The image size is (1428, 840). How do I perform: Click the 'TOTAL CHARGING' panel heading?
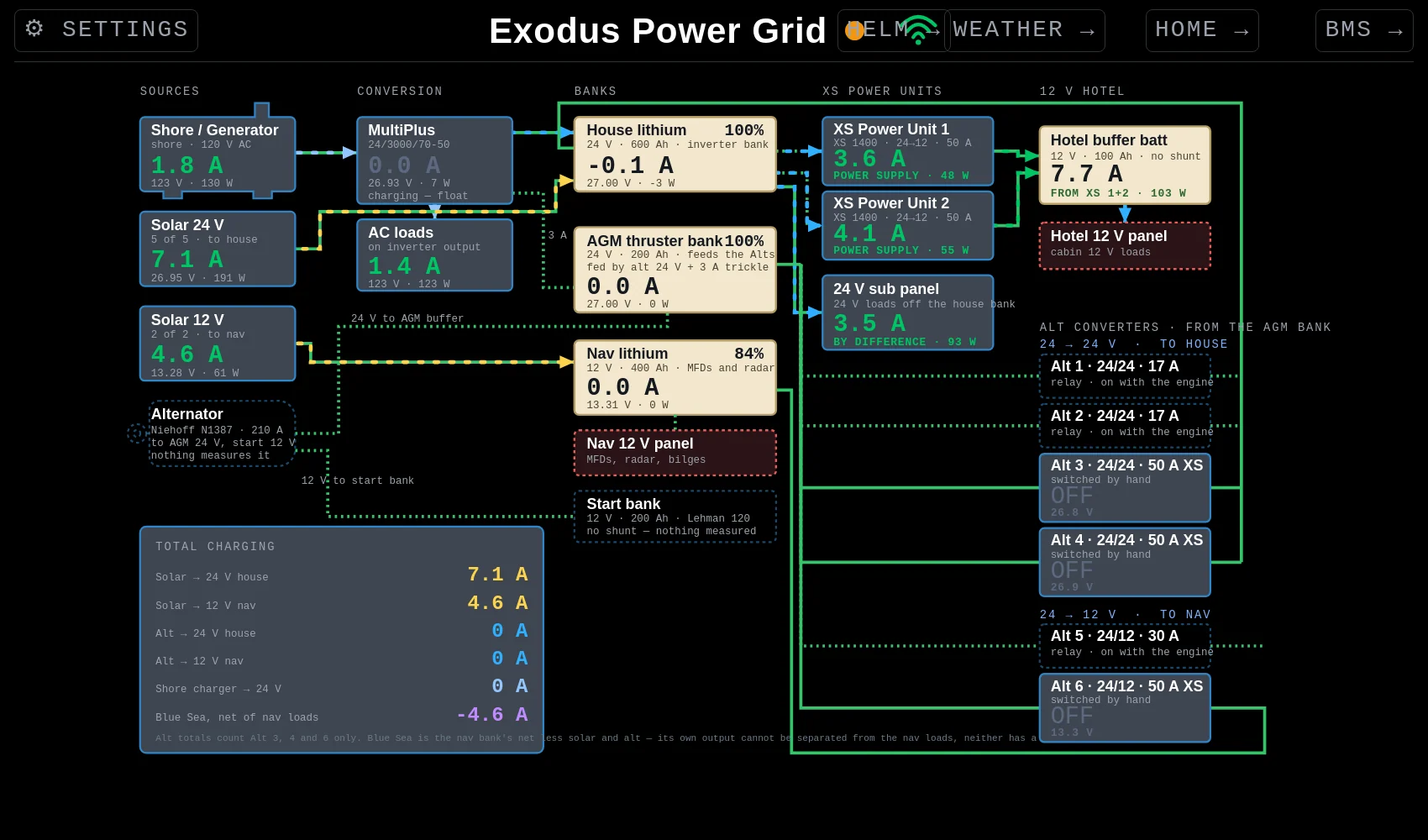215,547
